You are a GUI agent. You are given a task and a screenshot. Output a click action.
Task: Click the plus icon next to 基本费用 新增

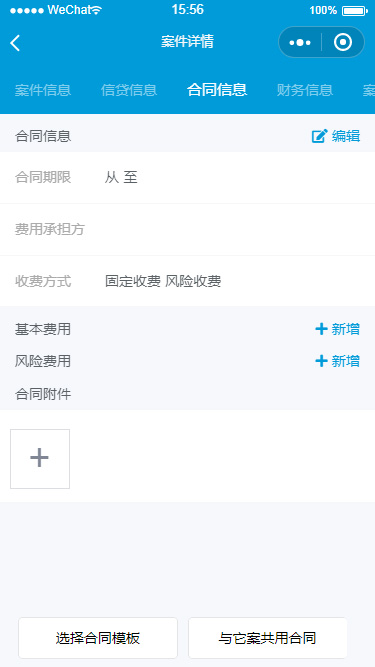point(321,329)
